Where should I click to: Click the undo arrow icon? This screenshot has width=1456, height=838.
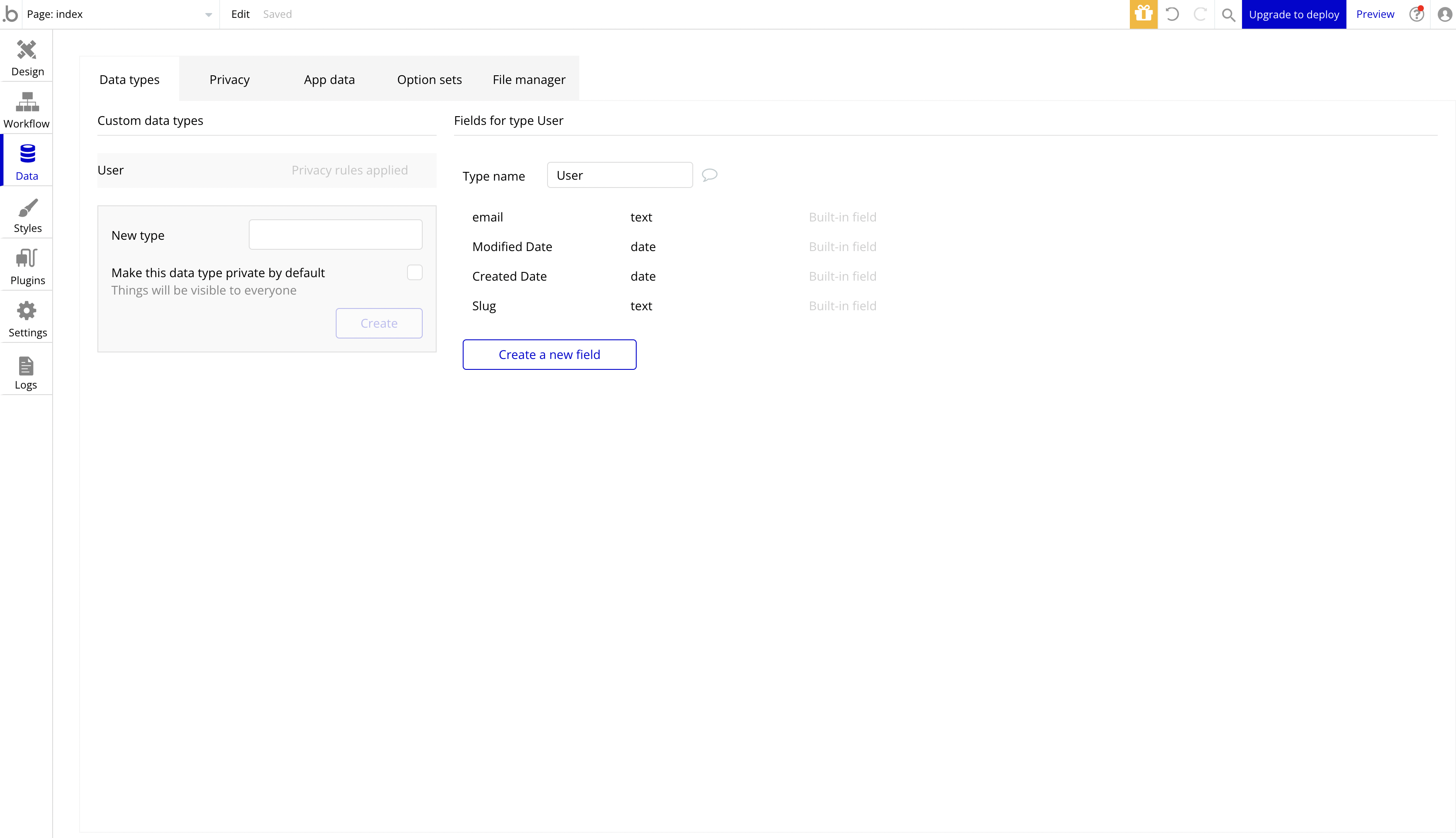[1172, 14]
